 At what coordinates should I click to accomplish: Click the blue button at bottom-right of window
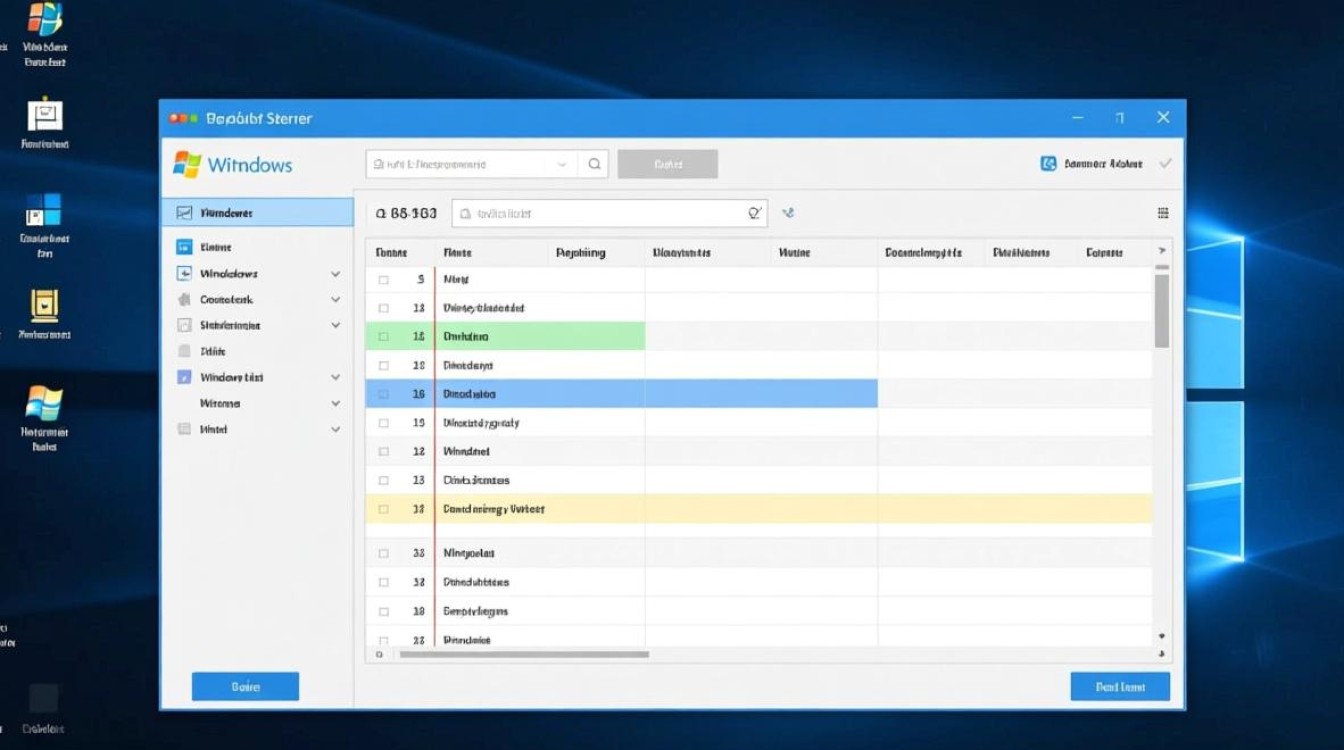click(x=1119, y=687)
